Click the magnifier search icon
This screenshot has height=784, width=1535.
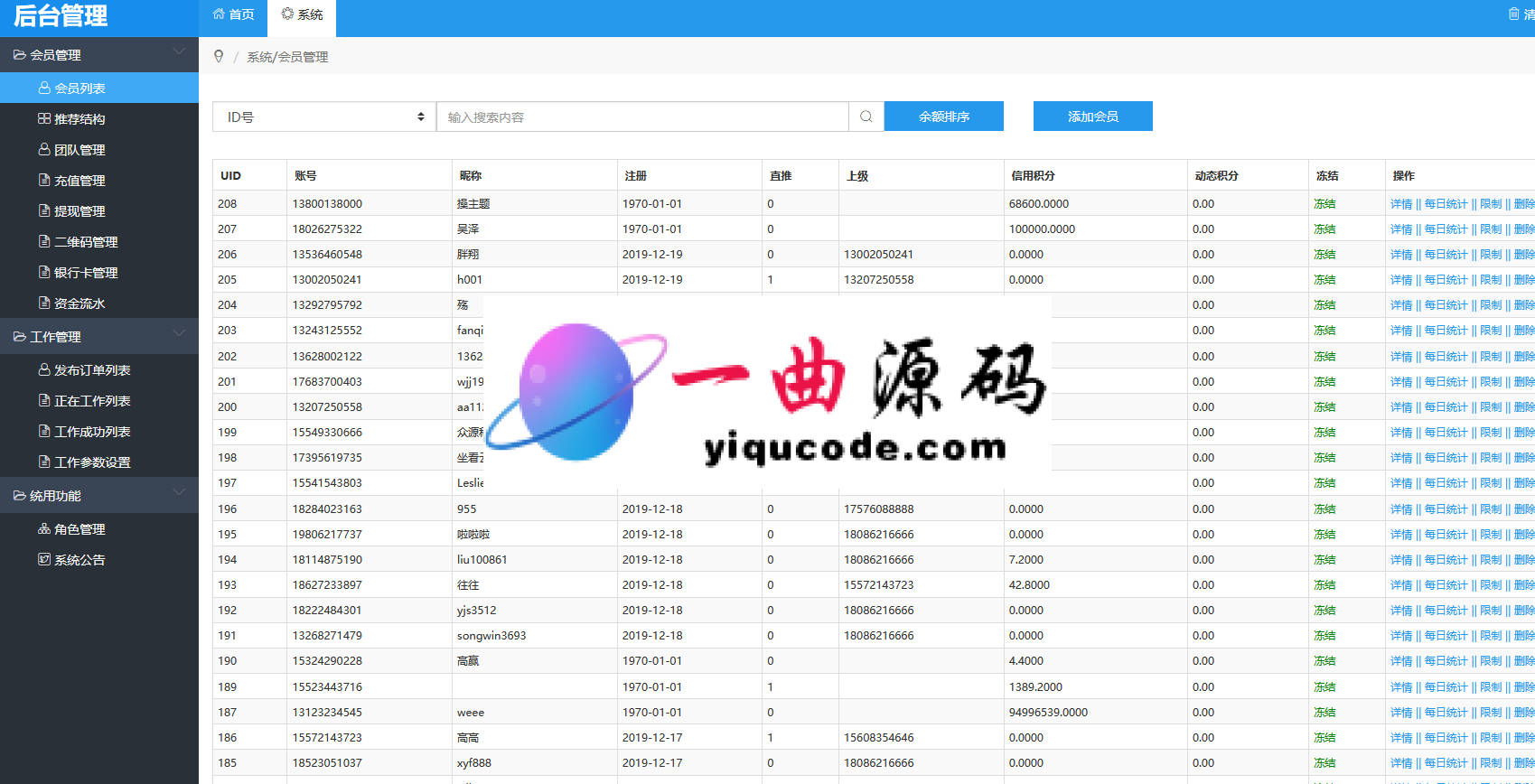pos(866,117)
